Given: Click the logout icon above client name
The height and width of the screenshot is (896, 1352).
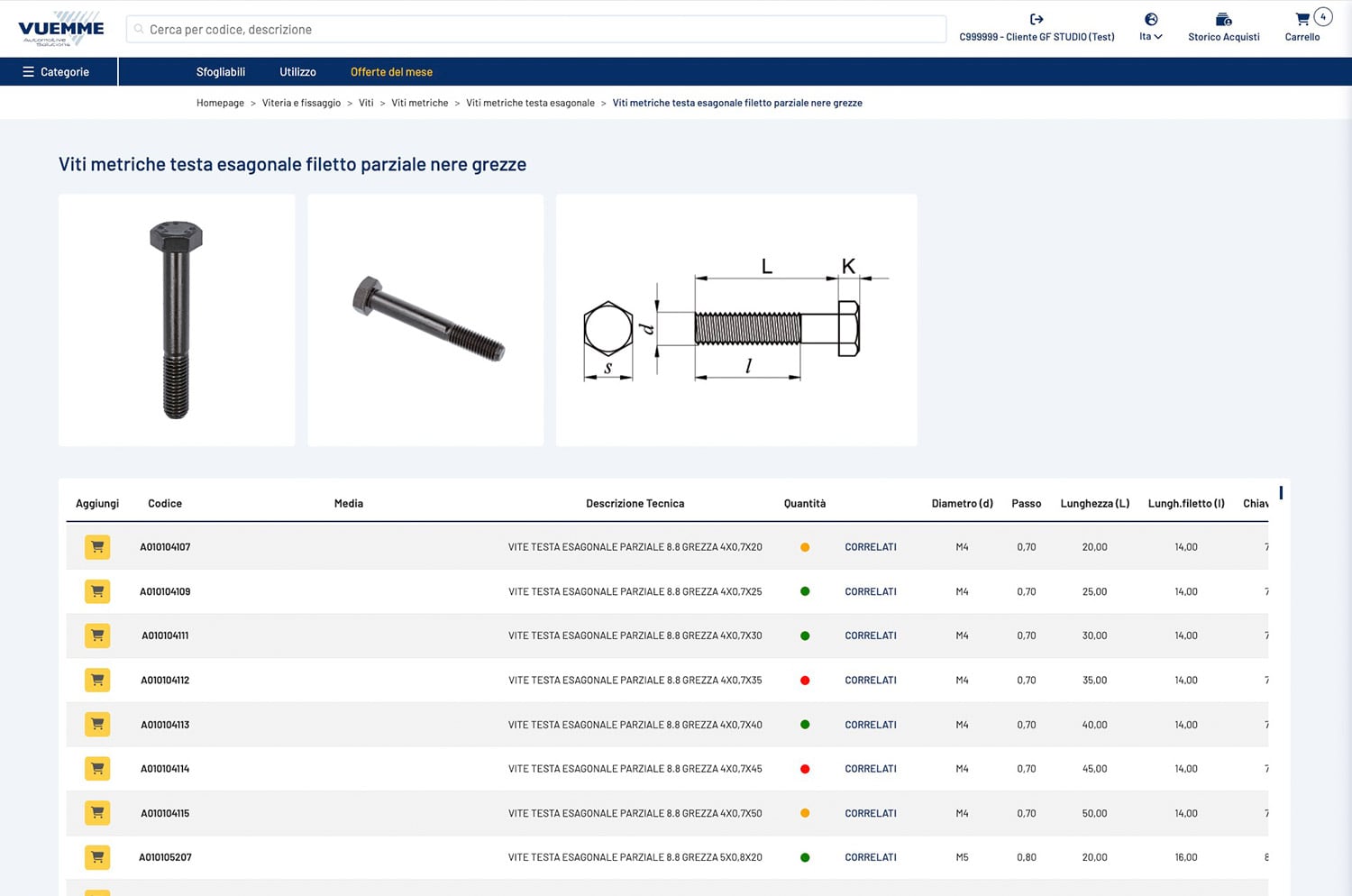Looking at the screenshot, I should click(1037, 19).
